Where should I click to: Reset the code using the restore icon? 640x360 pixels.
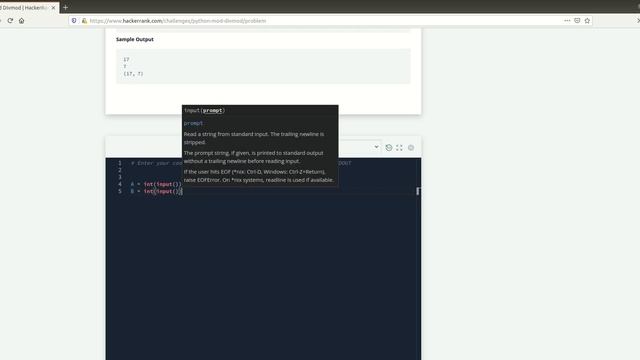[x=389, y=147]
